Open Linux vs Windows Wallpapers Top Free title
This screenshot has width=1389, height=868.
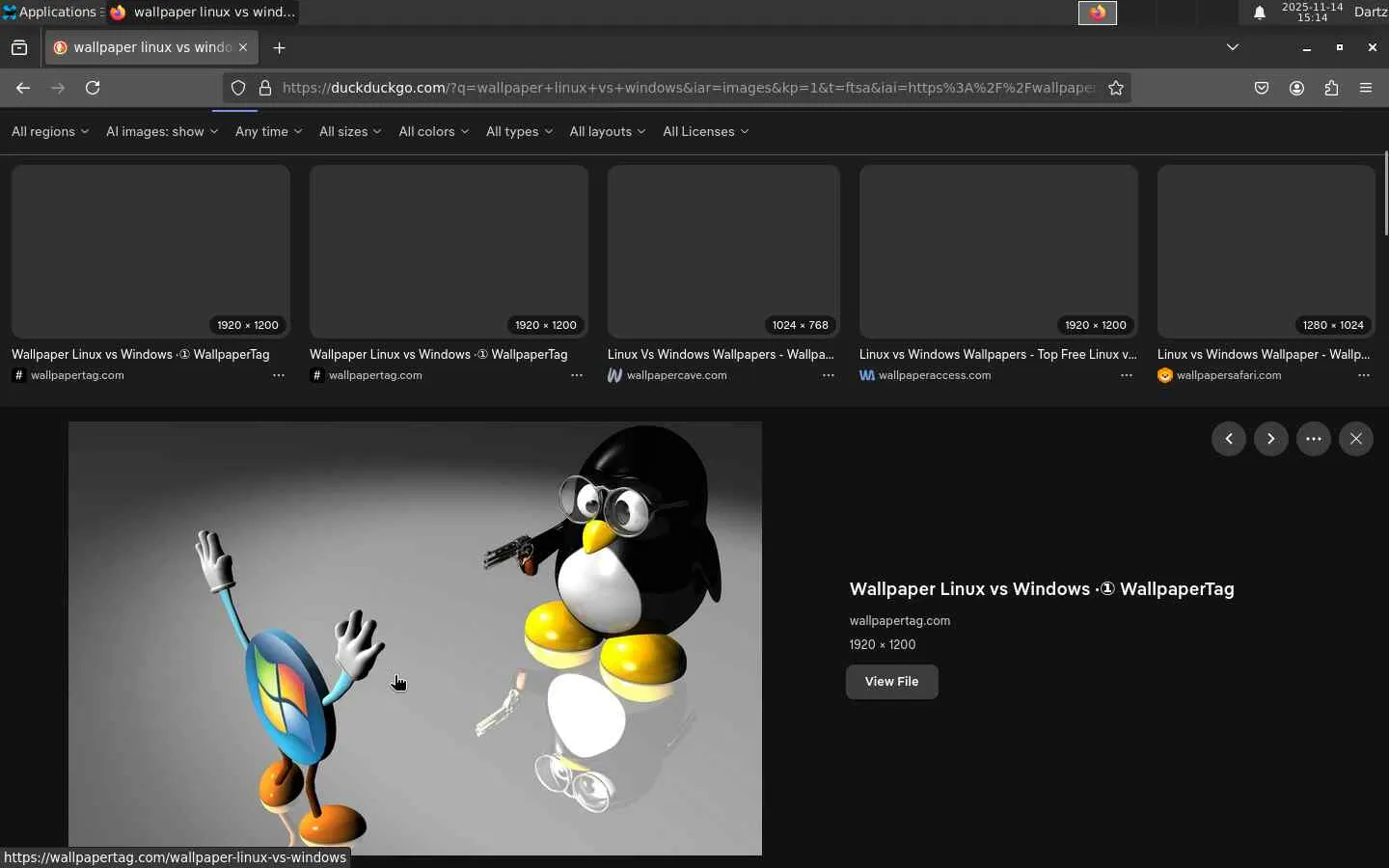[998, 355]
